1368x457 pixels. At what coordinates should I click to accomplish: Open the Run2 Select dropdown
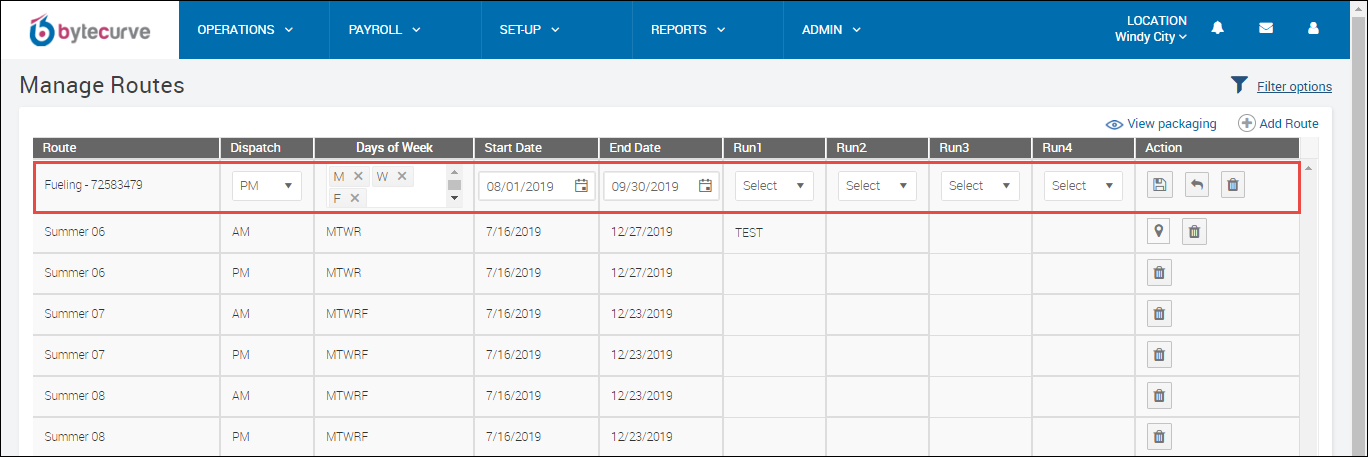[877, 186]
